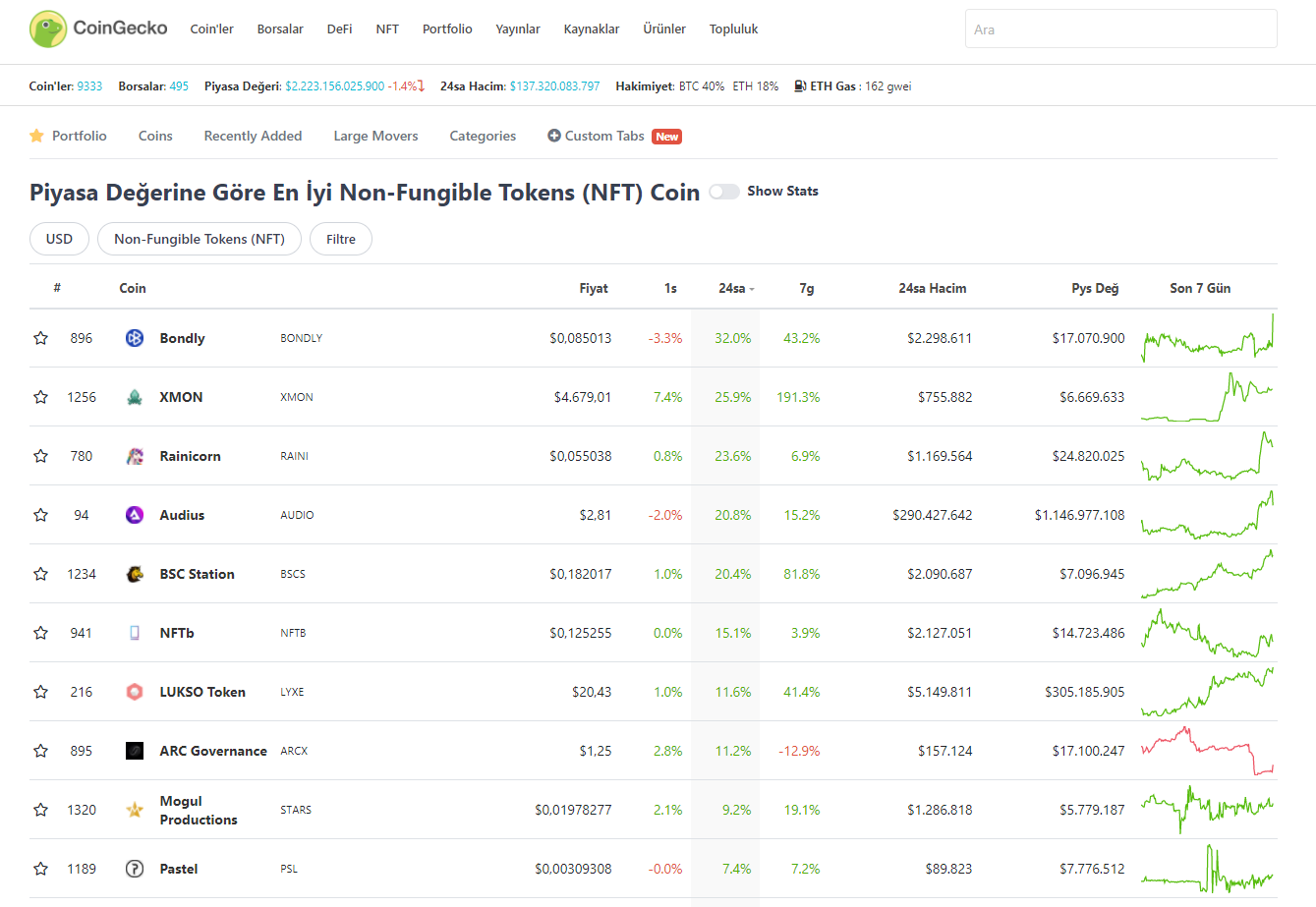This screenshot has height=907, width=1316.
Task: Click the BSC Station coin icon
Action: point(135,574)
